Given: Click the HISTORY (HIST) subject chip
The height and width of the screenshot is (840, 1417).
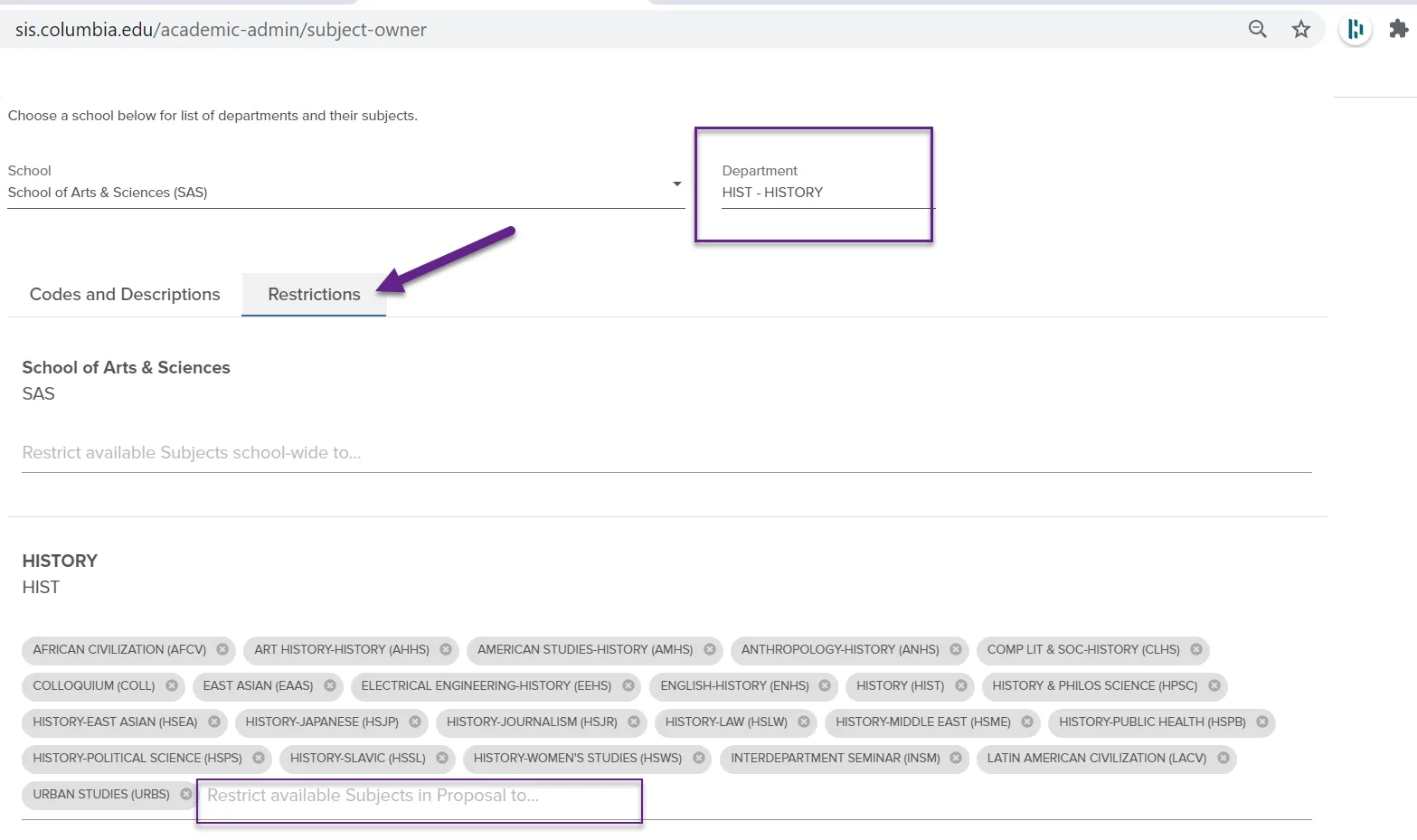Looking at the screenshot, I should [x=900, y=685].
